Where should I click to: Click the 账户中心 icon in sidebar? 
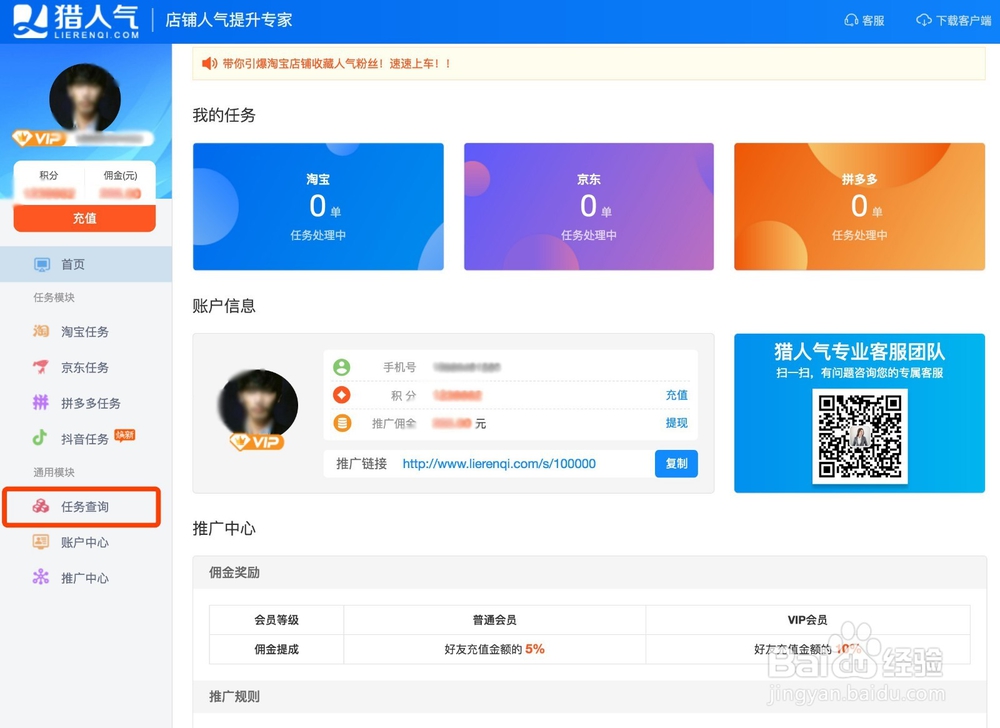tap(41, 542)
